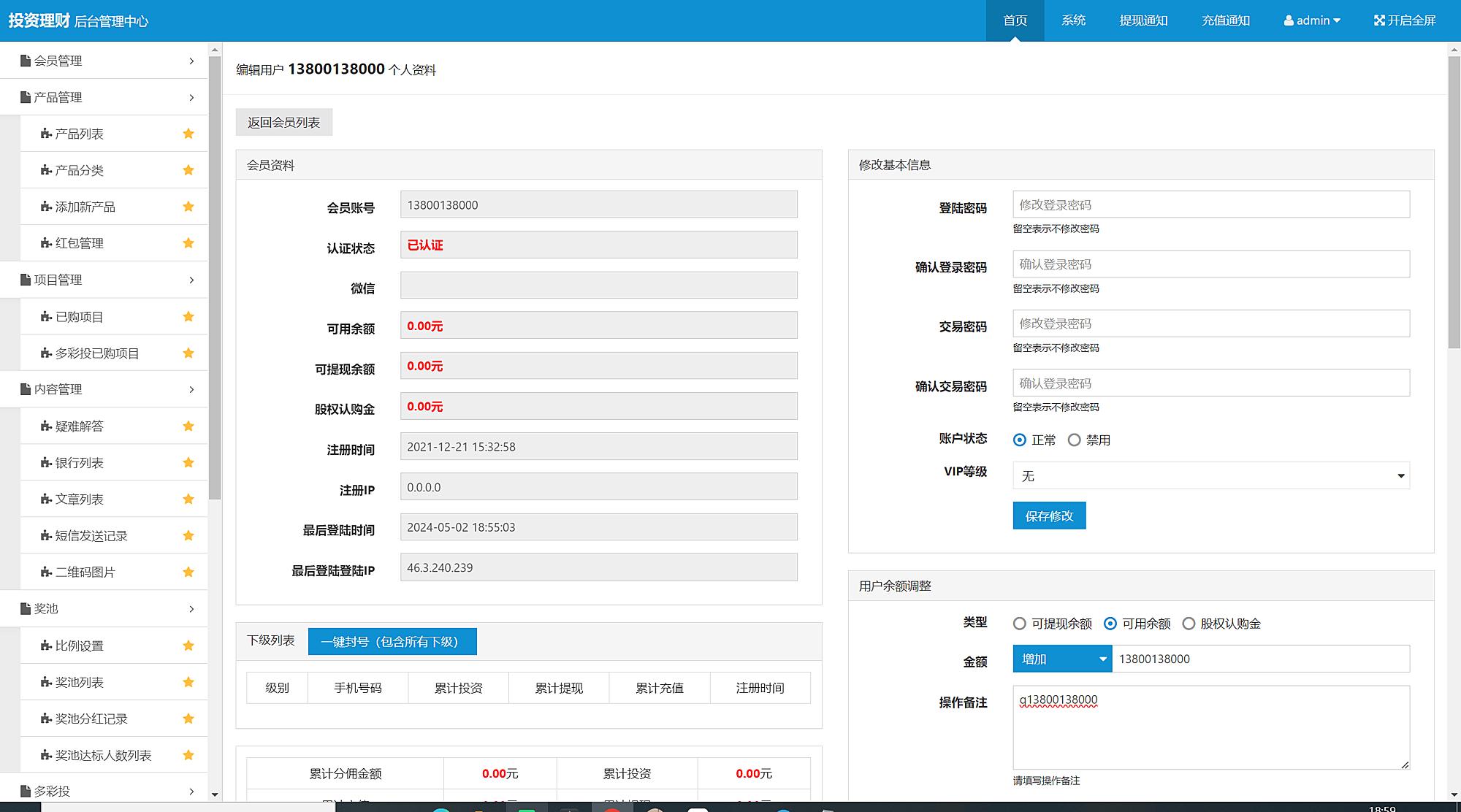Select the 禁用 account status radio

click(1074, 440)
